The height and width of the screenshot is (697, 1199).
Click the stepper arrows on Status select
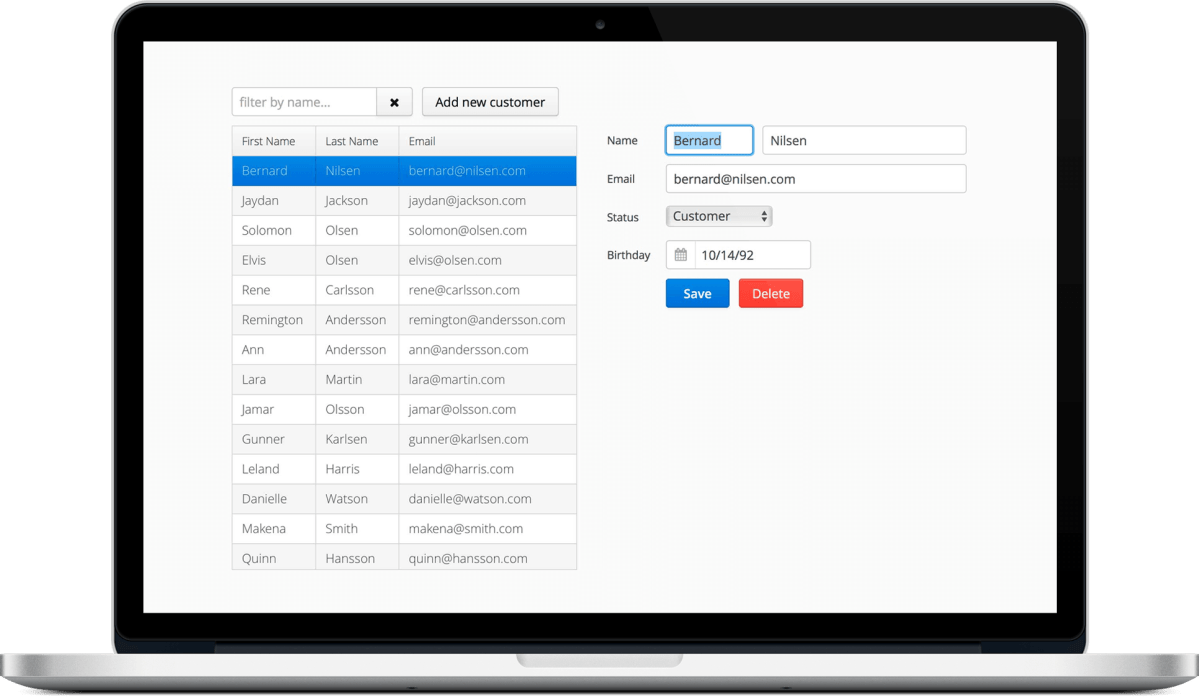click(x=766, y=215)
